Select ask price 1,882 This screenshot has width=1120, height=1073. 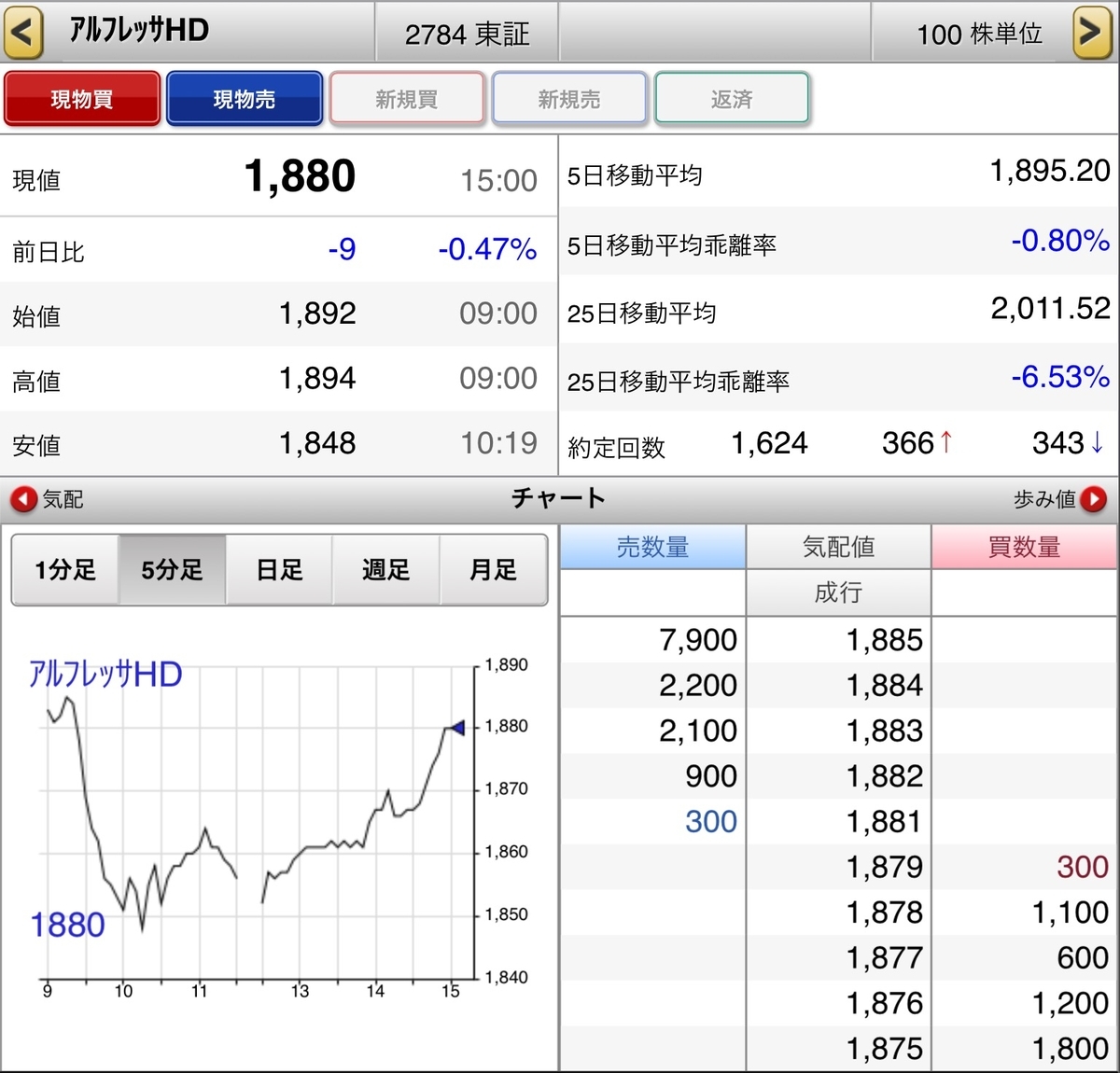[x=884, y=776]
